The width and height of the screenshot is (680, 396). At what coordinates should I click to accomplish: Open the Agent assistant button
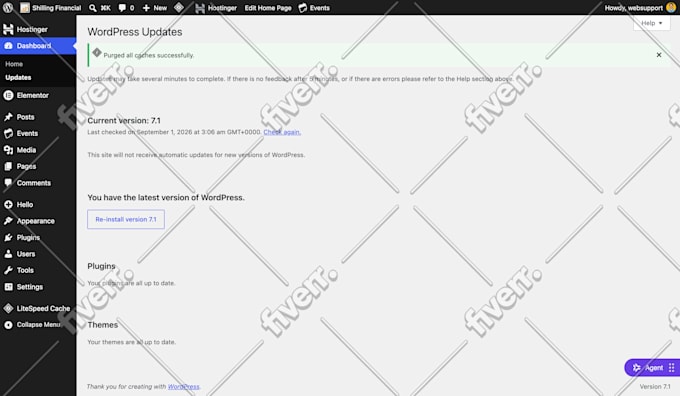[x=652, y=368]
